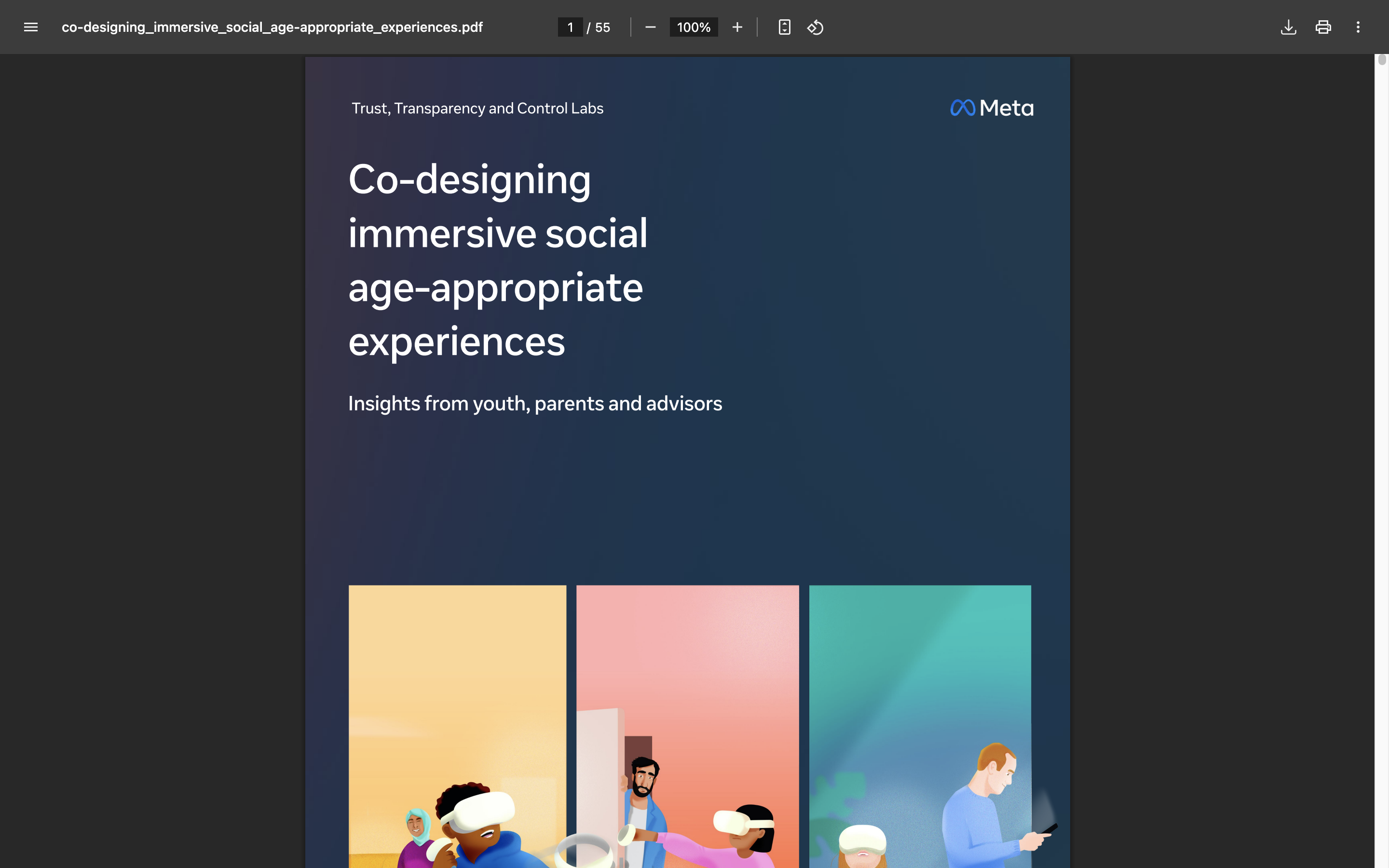This screenshot has width=1389, height=868.
Task: Click Trust, Transparency and Control Labs text
Action: coord(477,108)
